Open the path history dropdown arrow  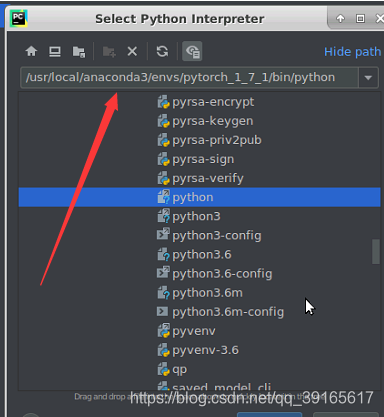click(368, 78)
